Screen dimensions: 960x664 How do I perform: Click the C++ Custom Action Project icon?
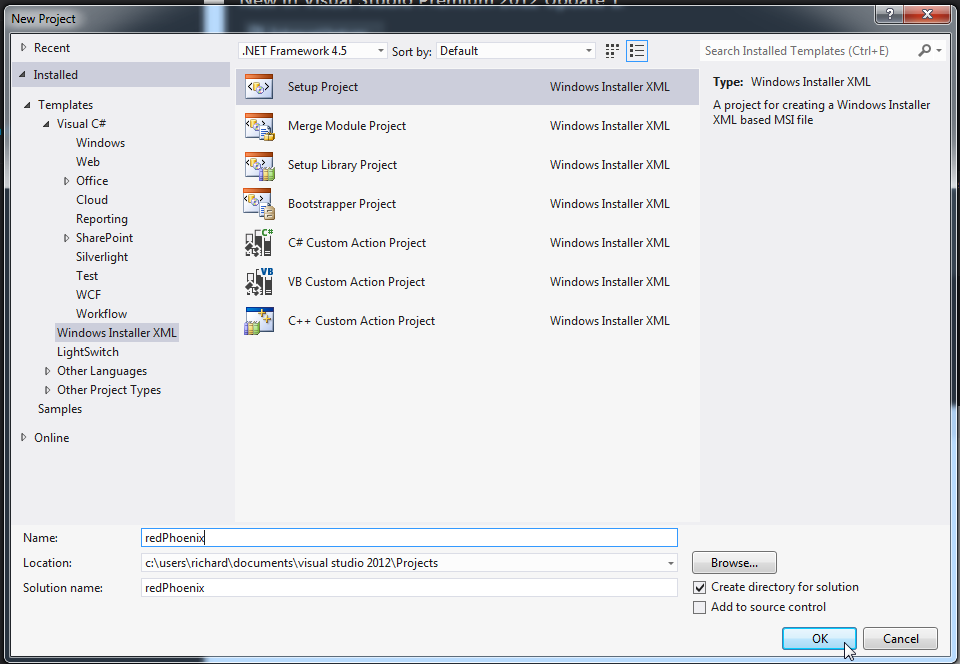pos(259,321)
